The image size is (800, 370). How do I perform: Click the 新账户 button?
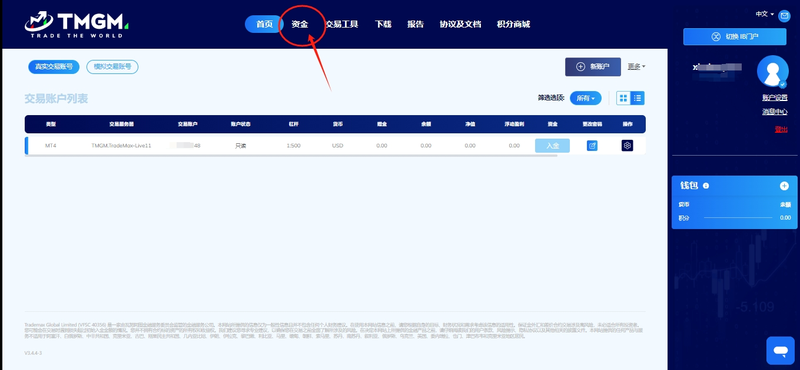pos(593,67)
